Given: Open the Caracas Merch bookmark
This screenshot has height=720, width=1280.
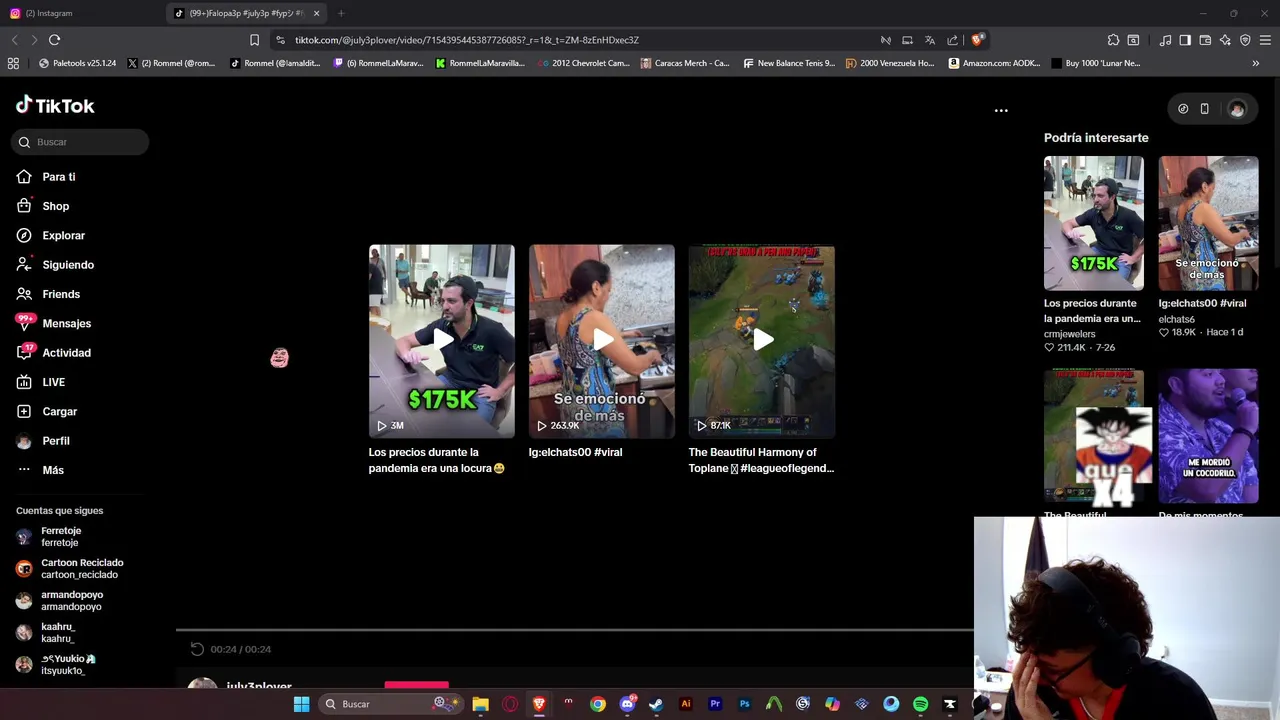Looking at the screenshot, I should coord(686,63).
